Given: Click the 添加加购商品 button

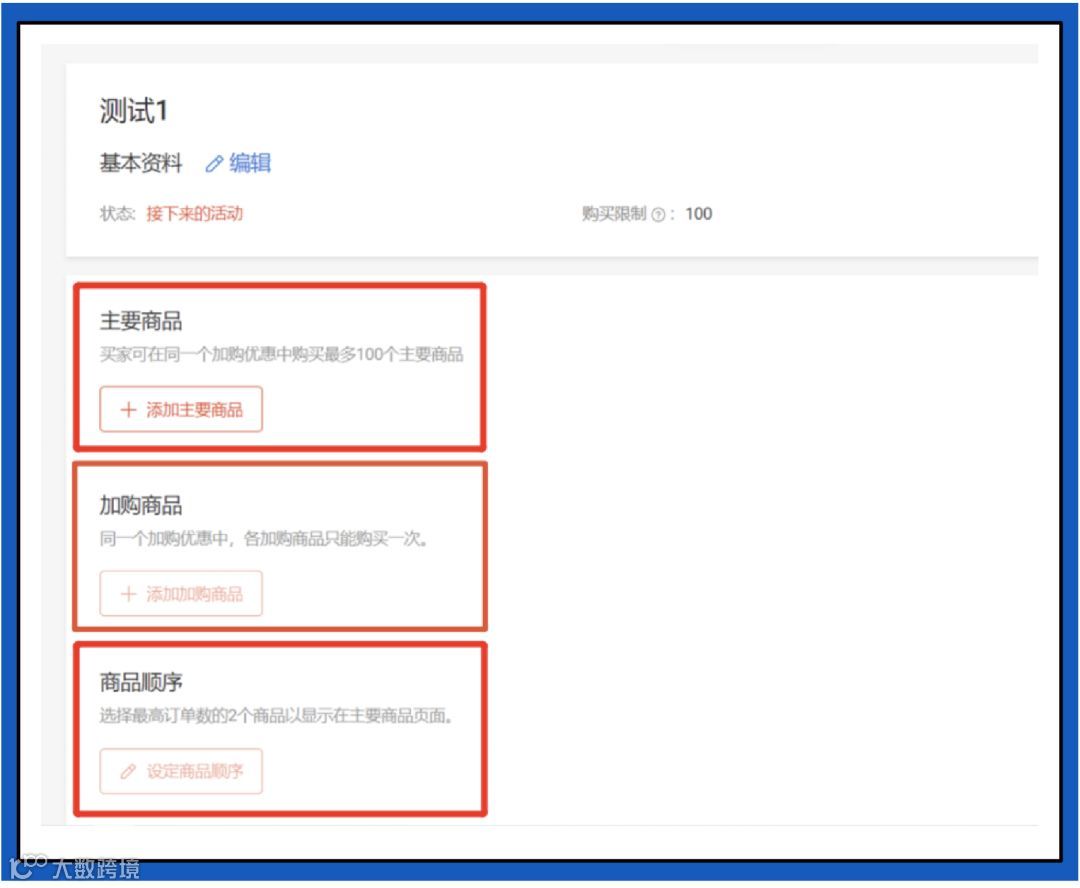Looking at the screenshot, I should click(x=181, y=593).
